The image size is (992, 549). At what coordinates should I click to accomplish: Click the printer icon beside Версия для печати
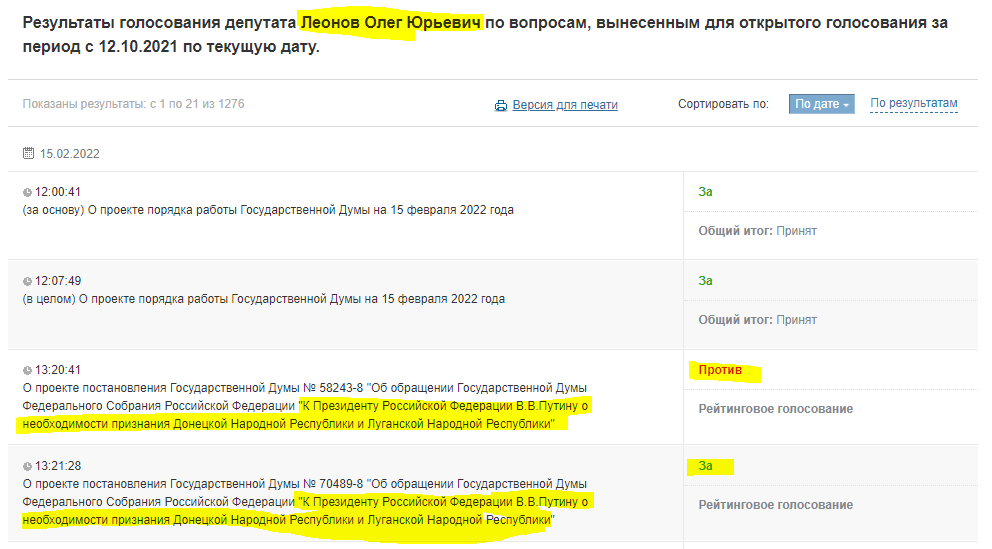[x=500, y=106]
